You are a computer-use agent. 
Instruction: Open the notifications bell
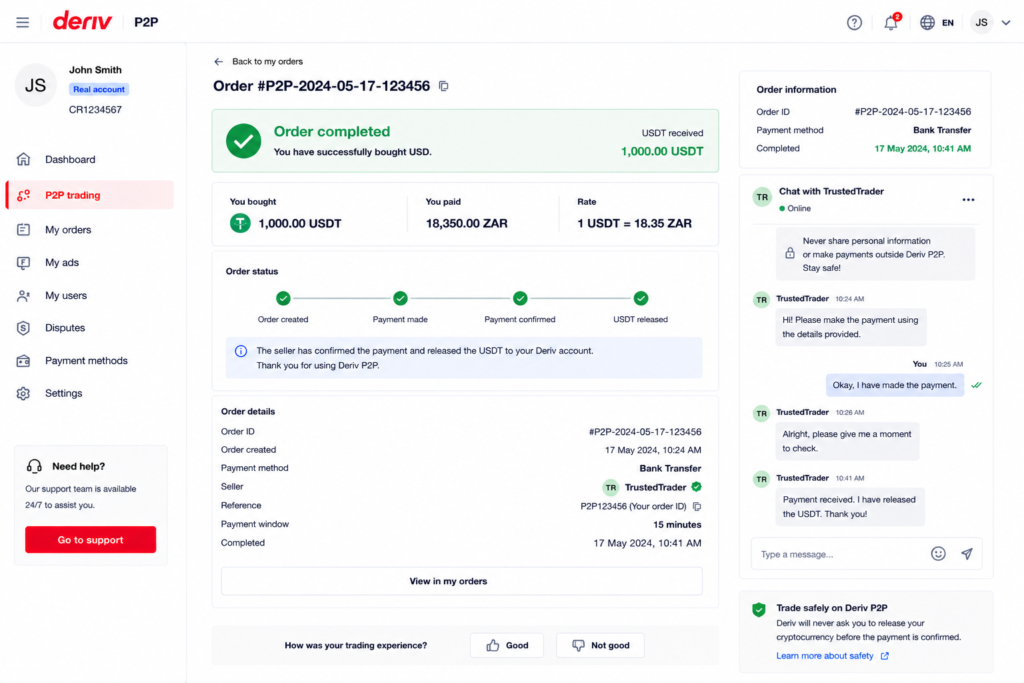(891, 23)
